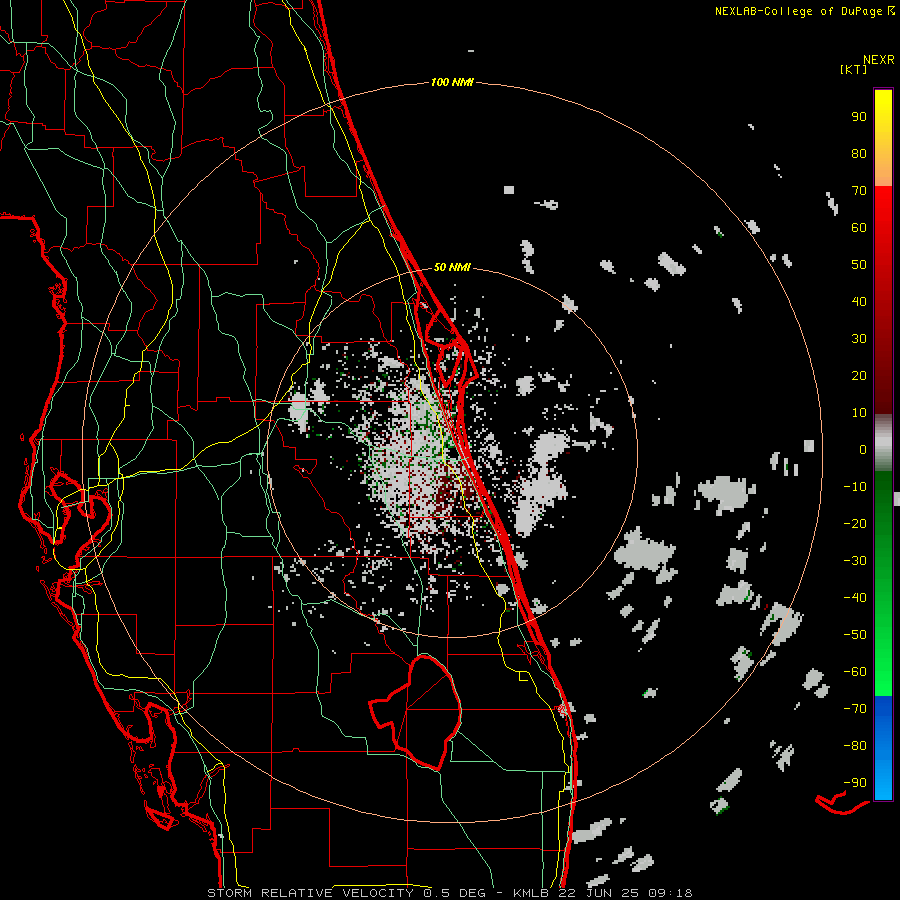Click the -60 knot scale label

855,672
